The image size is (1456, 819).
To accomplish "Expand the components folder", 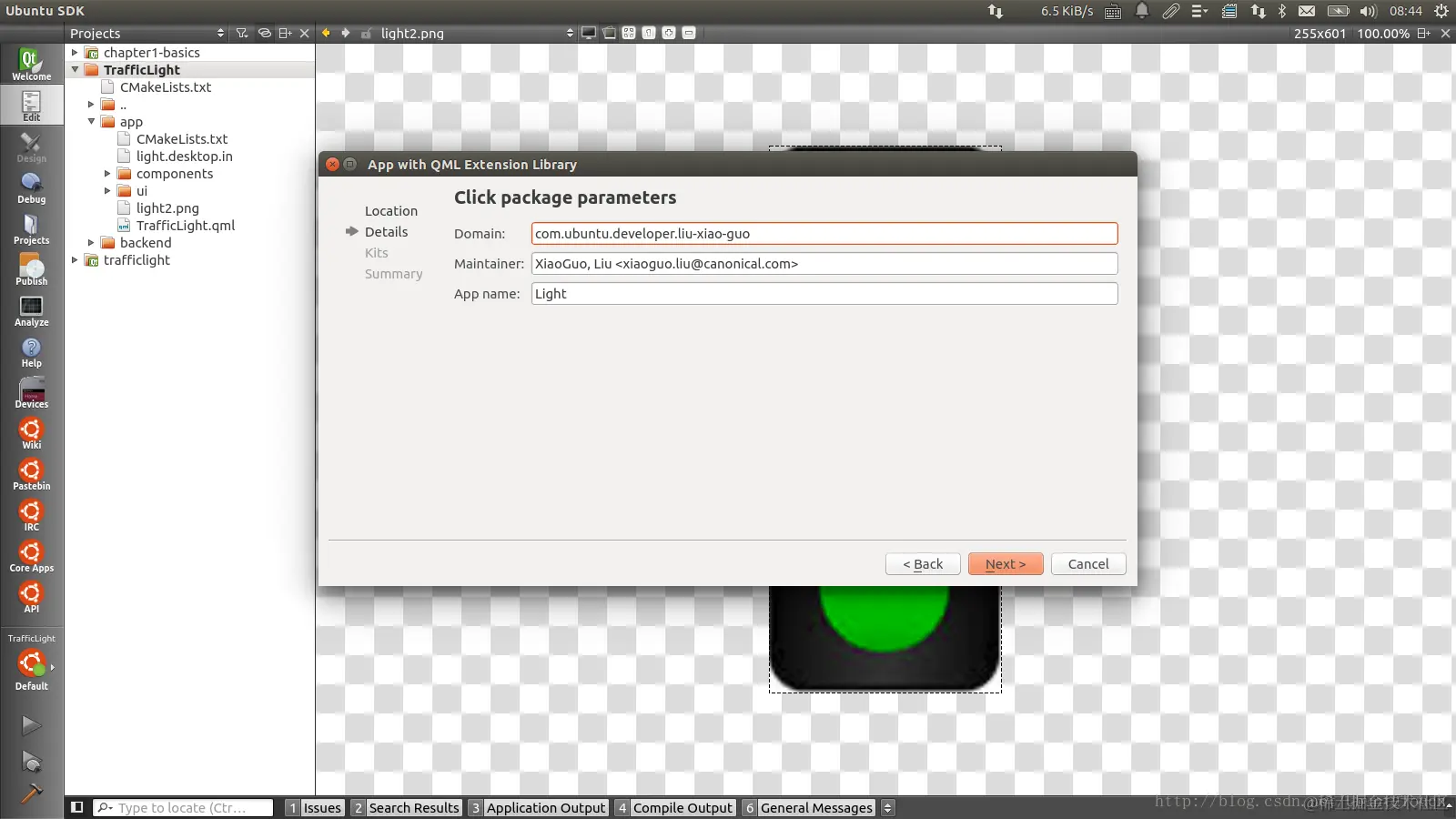I will (107, 174).
